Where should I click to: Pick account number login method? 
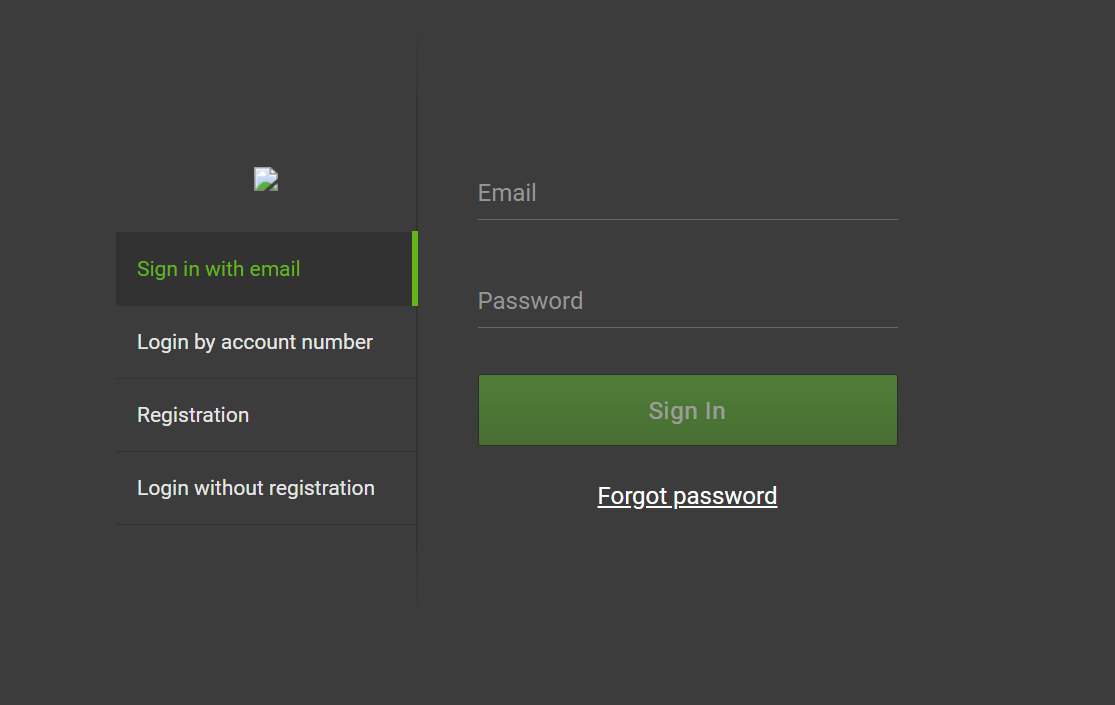point(255,342)
